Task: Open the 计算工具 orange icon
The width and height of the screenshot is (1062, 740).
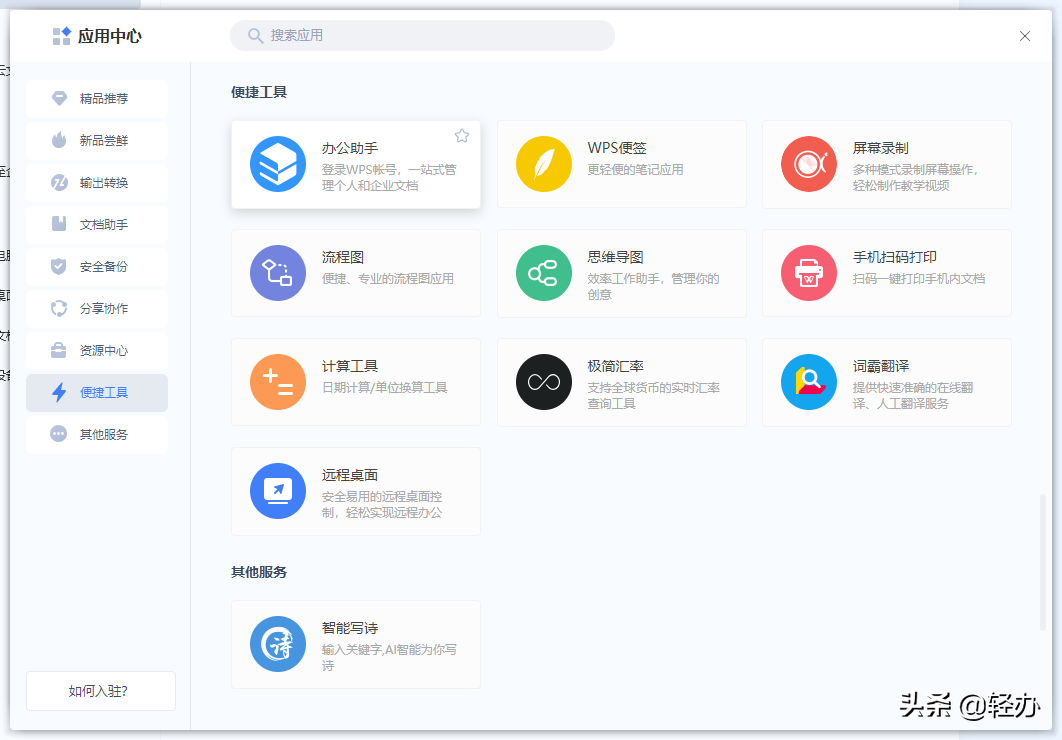Action: [x=278, y=382]
